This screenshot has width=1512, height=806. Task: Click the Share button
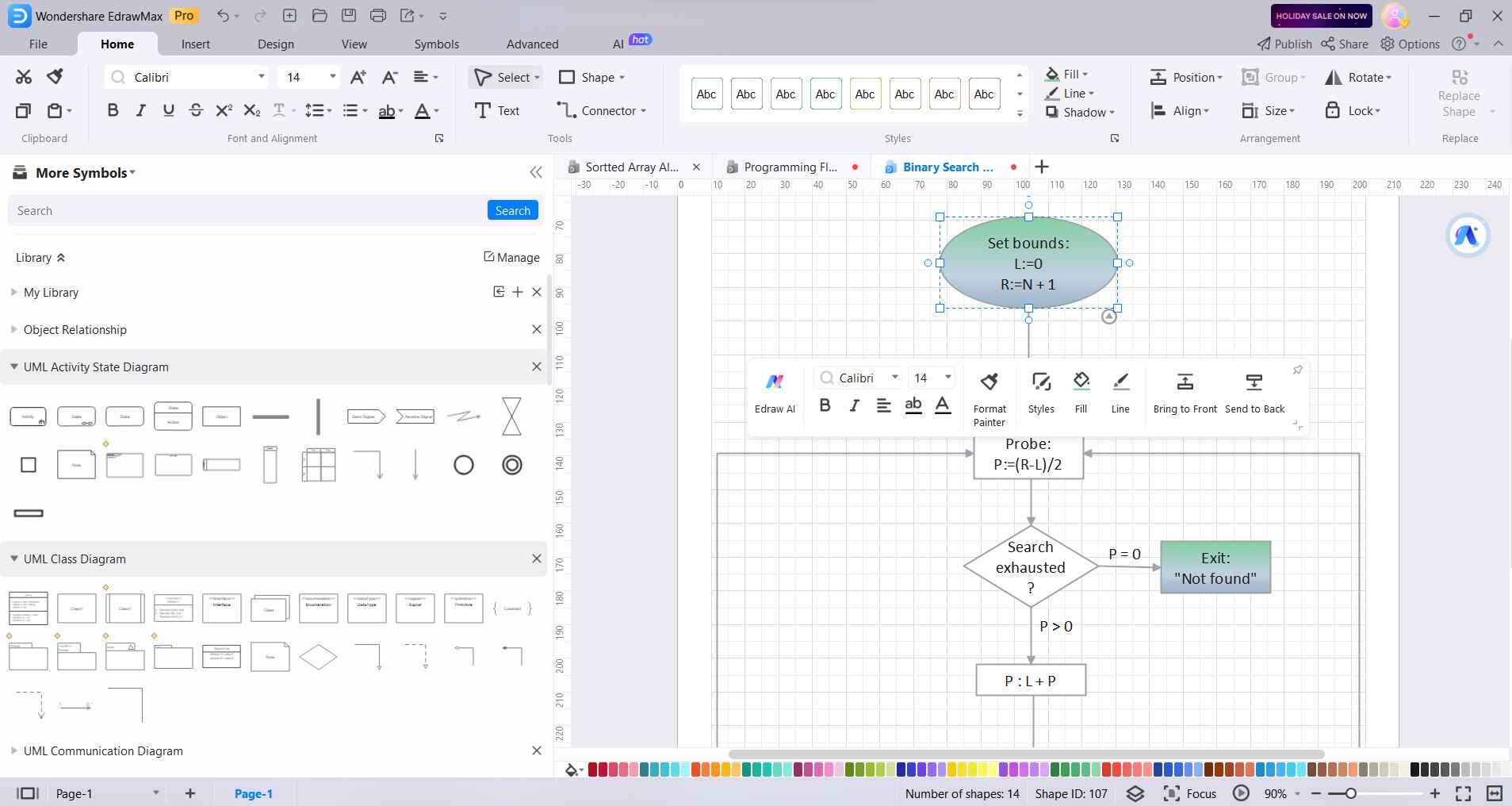(1345, 44)
